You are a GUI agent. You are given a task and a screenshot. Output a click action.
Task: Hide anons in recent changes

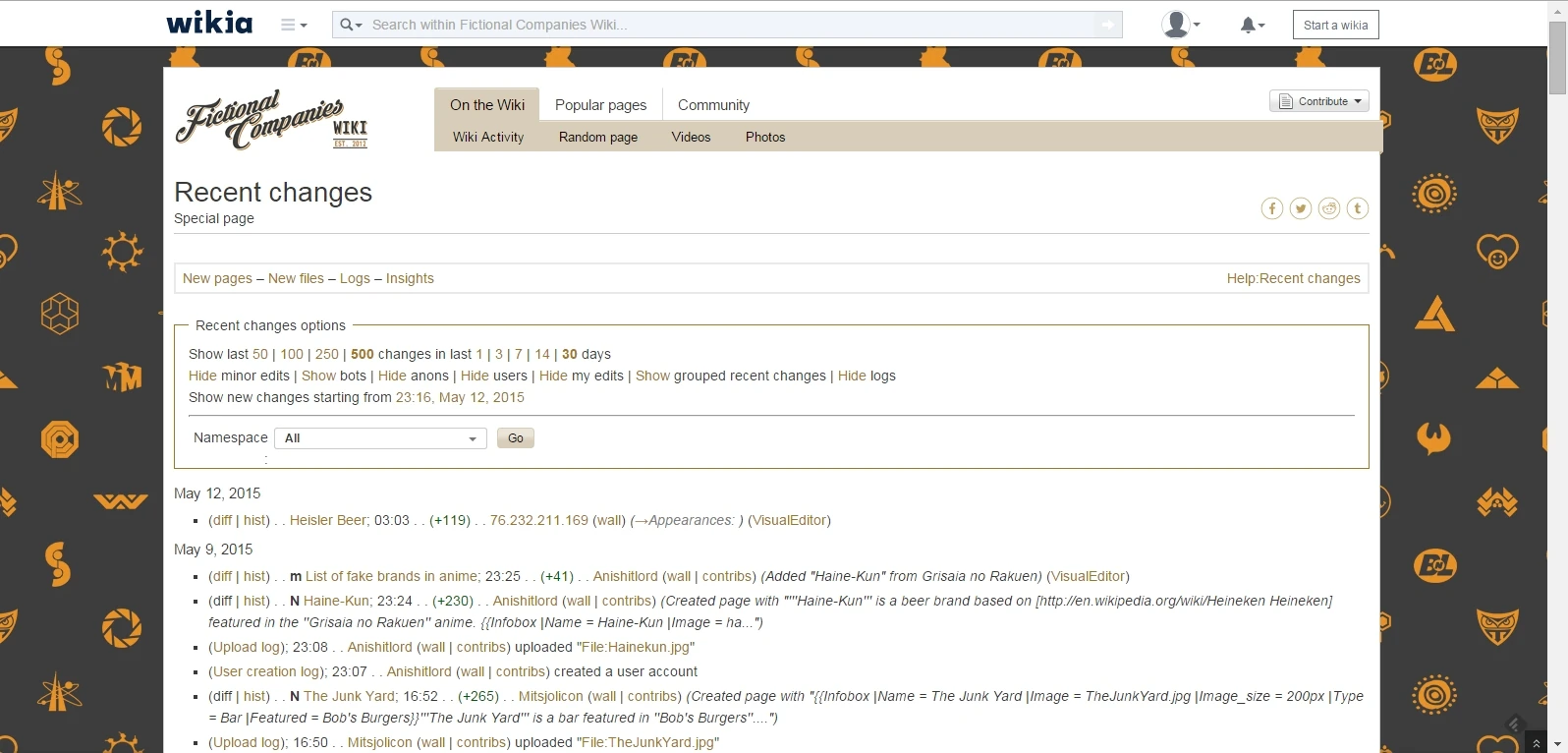(392, 376)
